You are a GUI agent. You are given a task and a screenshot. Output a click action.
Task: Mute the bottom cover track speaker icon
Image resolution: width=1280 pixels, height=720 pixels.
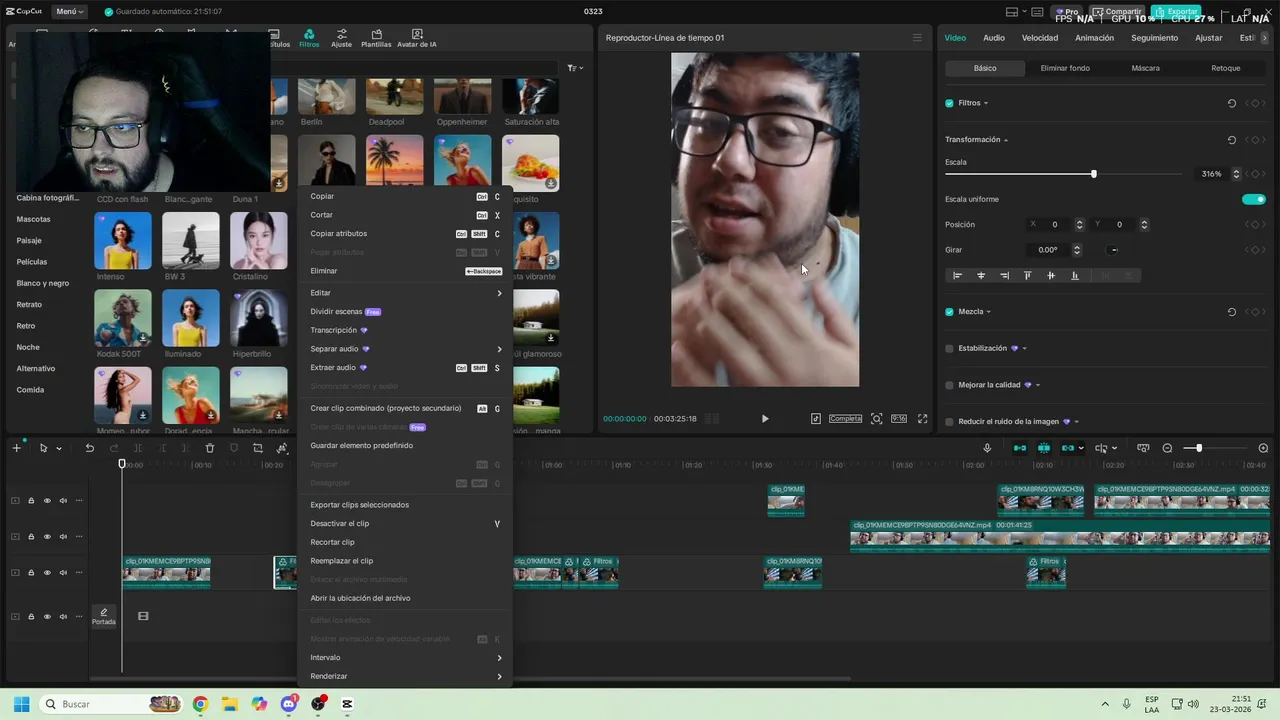(63, 616)
